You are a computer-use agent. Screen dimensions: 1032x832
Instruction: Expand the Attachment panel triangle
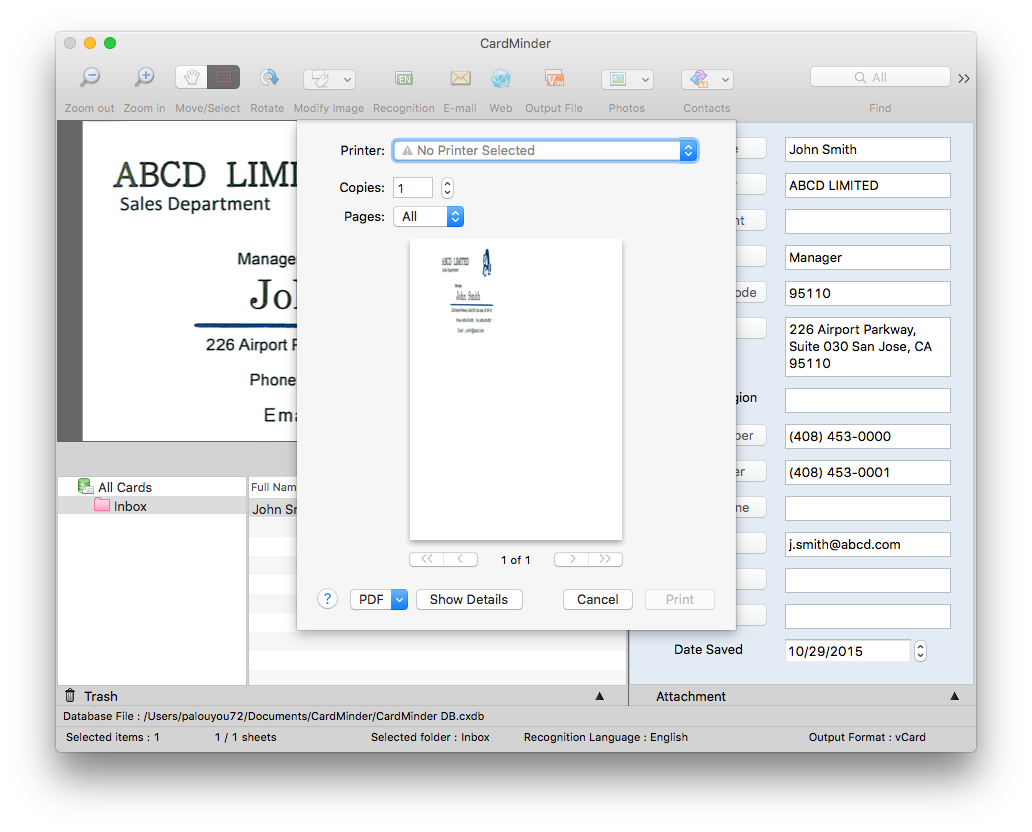click(x=954, y=696)
